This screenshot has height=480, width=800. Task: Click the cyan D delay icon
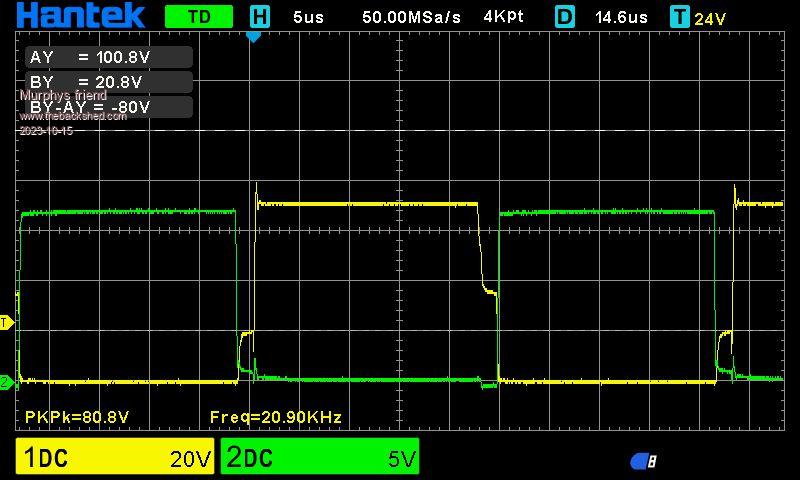(565, 17)
